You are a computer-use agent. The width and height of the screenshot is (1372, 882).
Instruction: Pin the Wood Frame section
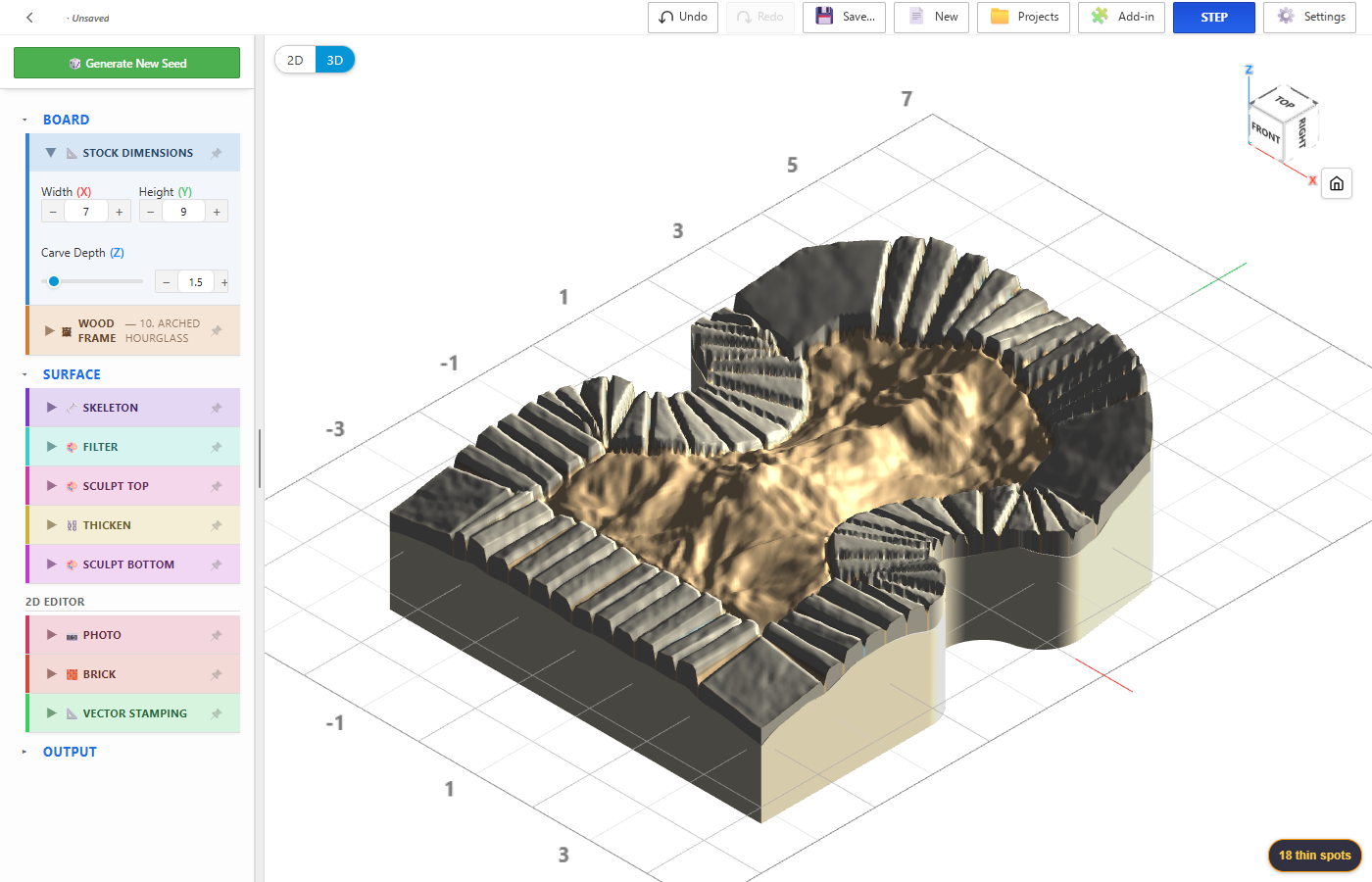(217, 330)
